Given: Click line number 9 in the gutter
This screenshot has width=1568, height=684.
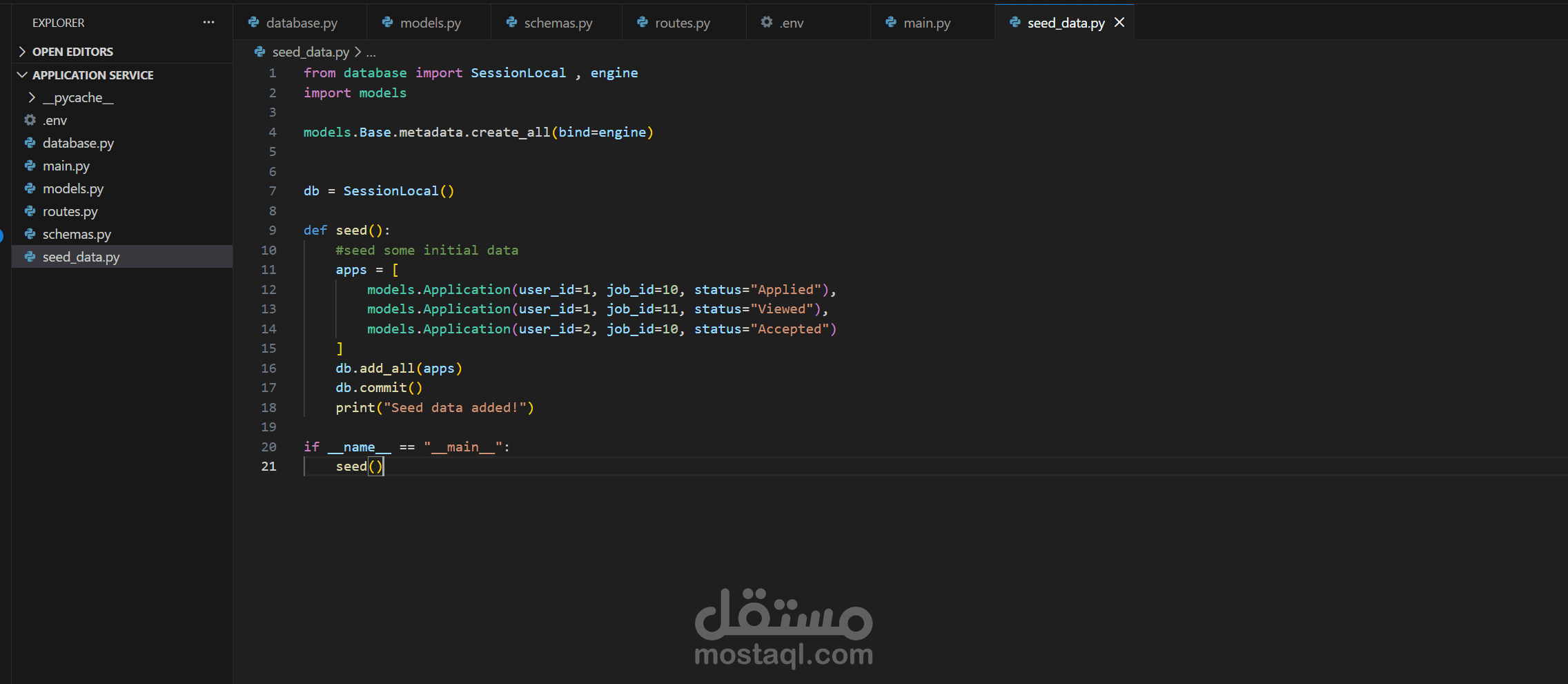Looking at the screenshot, I should (x=273, y=230).
